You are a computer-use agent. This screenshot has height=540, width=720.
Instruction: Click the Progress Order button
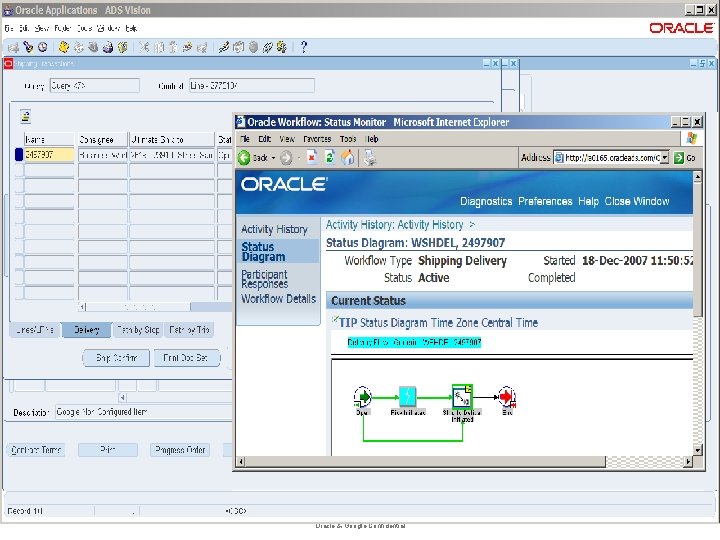click(x=180, y=450)
